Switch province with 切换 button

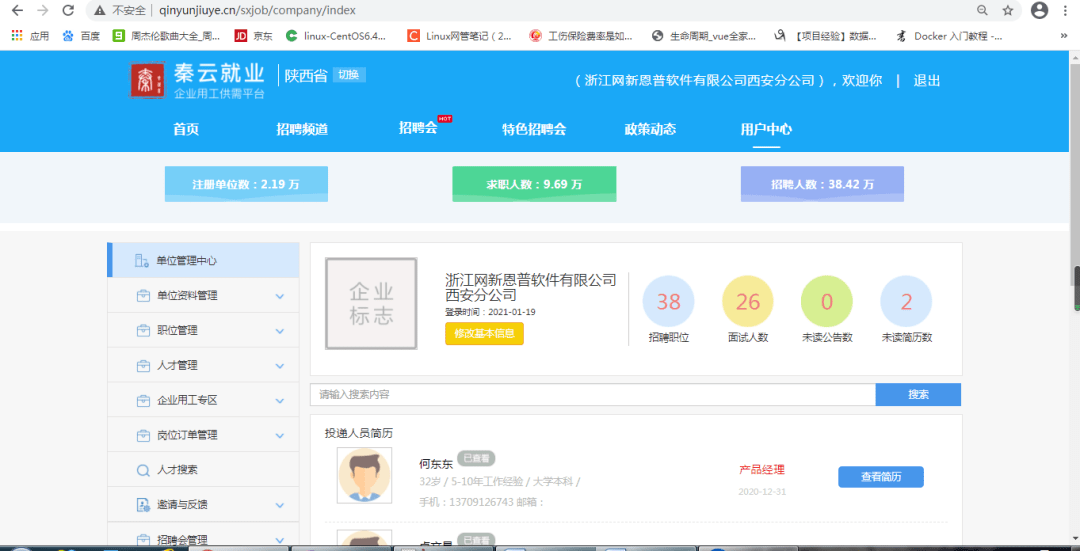349,75
